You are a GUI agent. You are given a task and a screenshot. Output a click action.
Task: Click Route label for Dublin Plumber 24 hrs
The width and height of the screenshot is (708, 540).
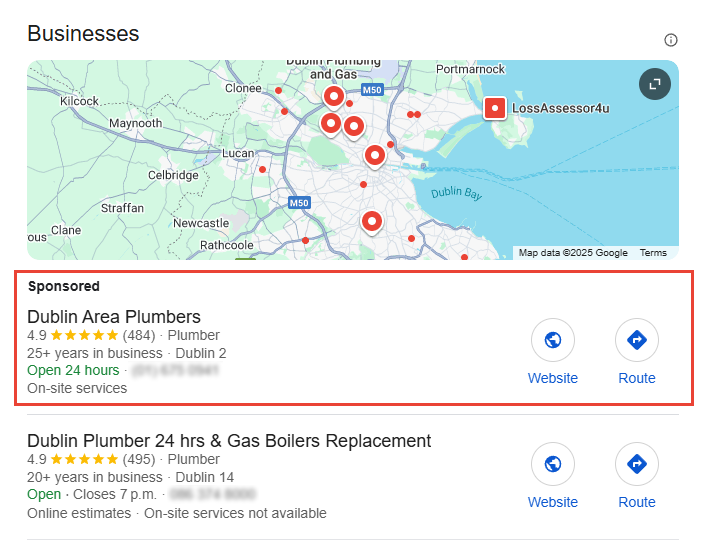point(637,502)
